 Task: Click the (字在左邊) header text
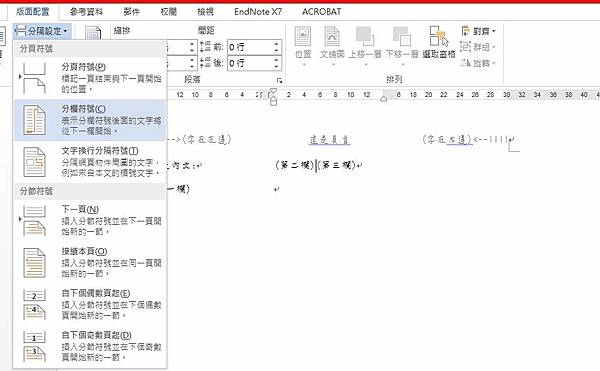207,139
